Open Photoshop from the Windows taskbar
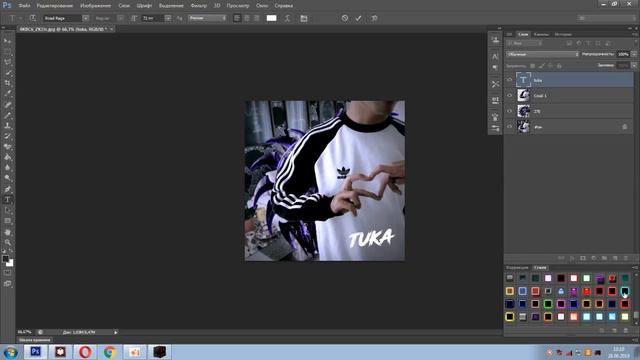Screen dimensions: 640x360 [36, 351]
